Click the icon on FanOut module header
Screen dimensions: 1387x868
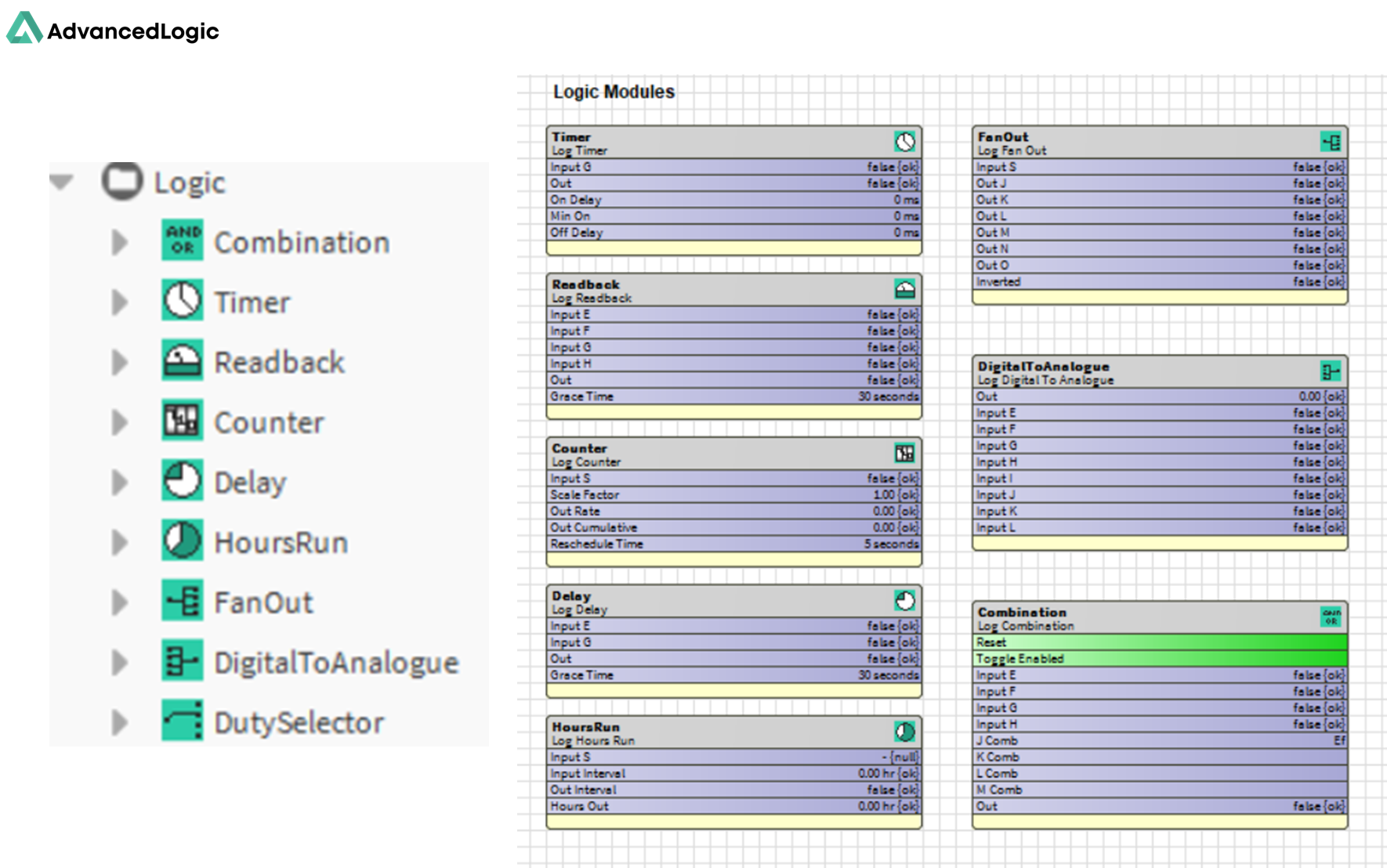coord(1331,142)
